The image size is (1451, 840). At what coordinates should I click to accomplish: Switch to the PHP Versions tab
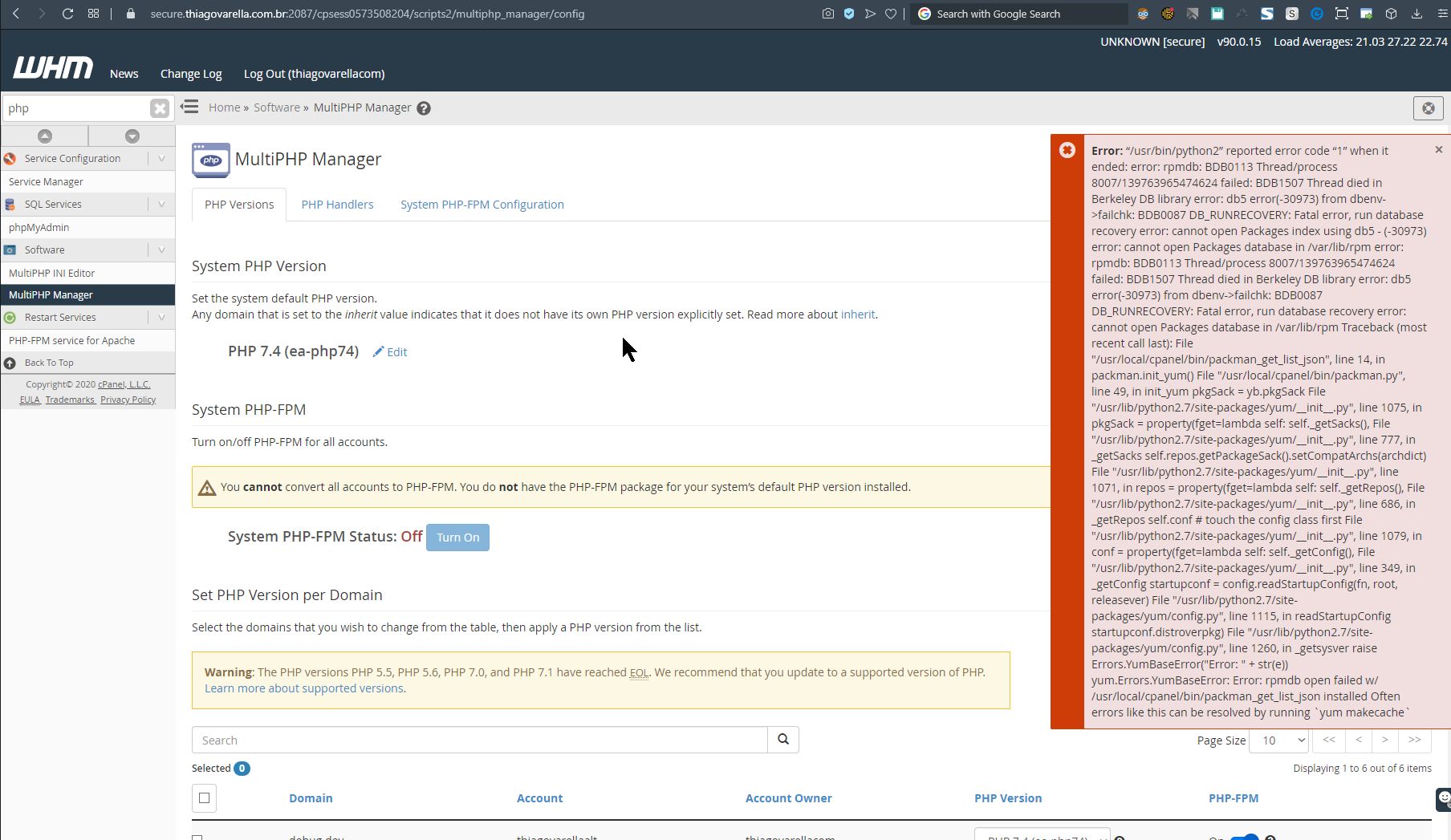239,205
